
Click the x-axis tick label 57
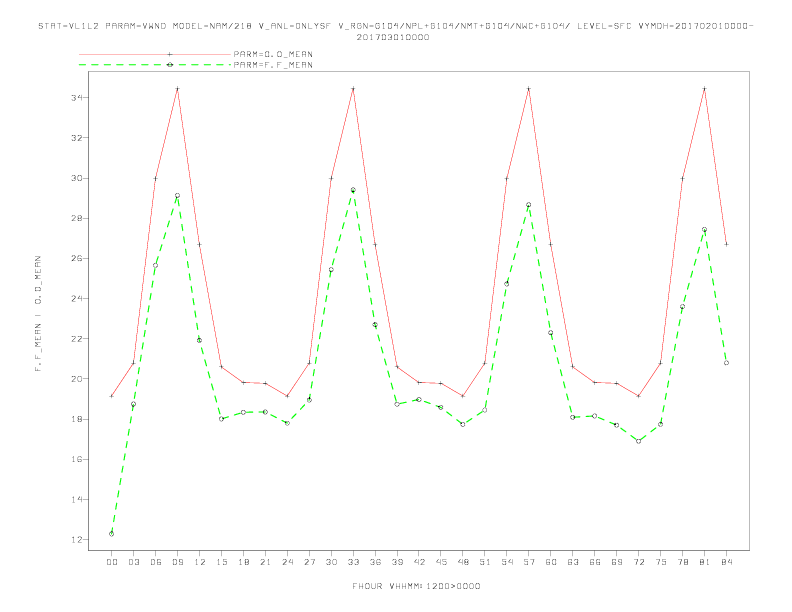coord(529,562)
